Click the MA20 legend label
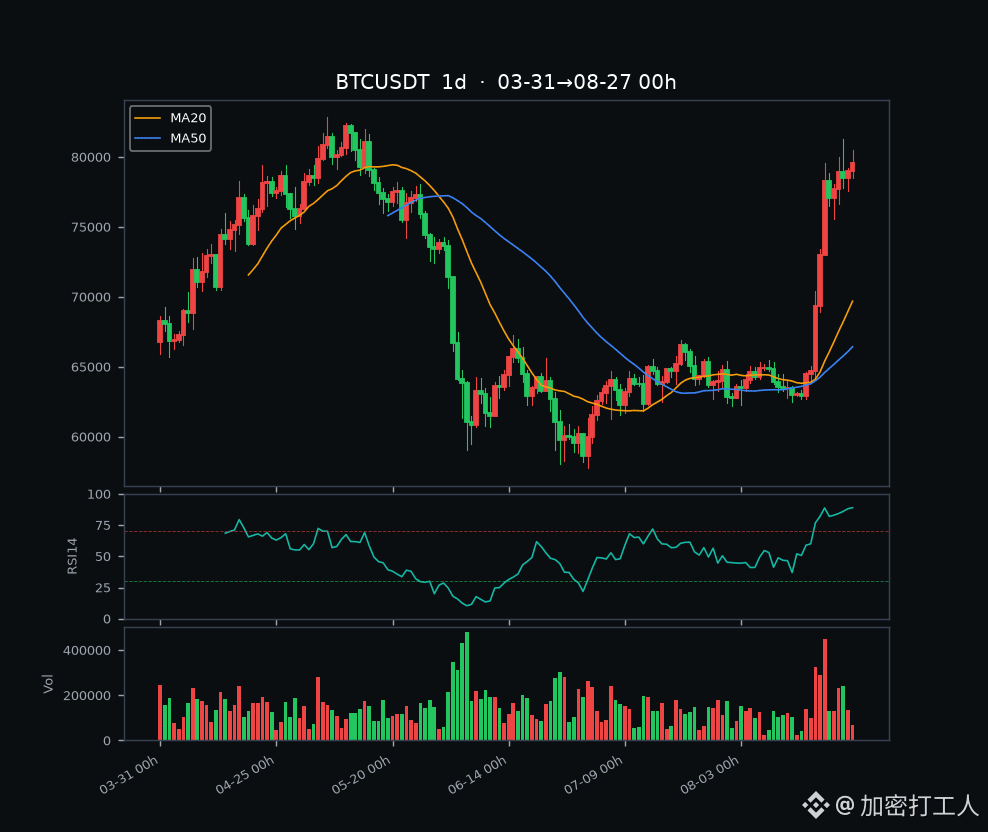 [188, 118]
